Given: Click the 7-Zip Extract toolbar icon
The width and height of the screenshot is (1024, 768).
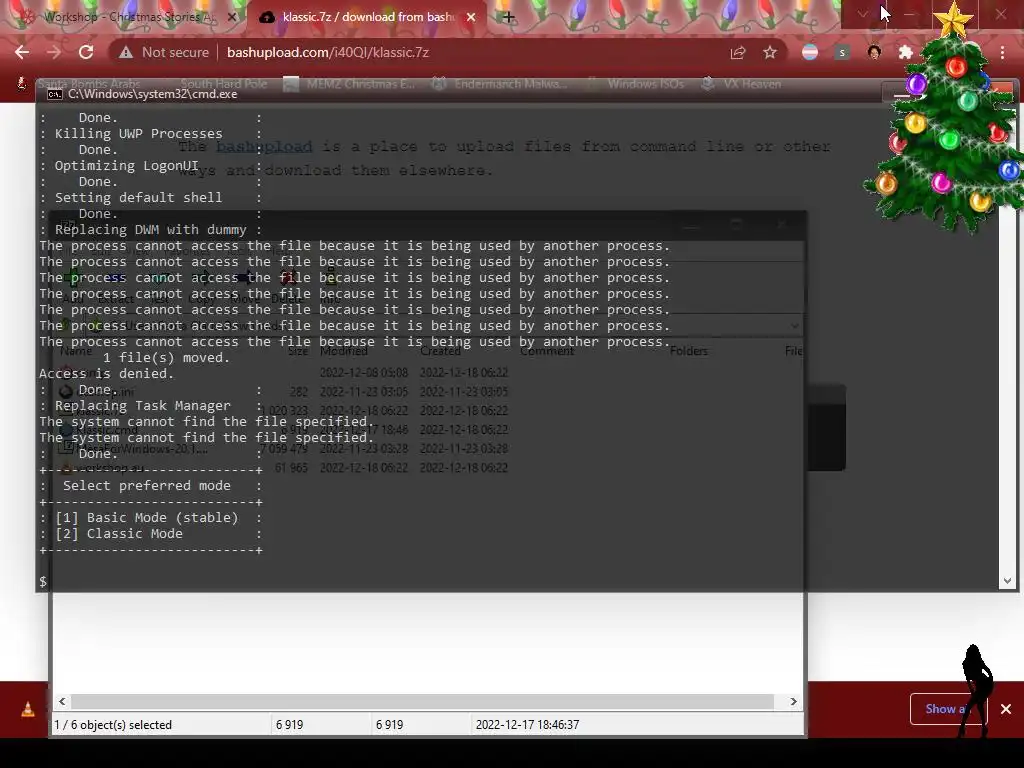Looking at the screenshot, I should (x=115, y=278).
